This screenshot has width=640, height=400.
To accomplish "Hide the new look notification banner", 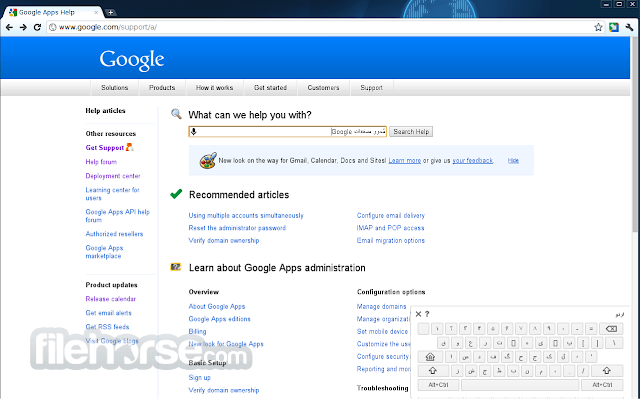I will pyautogui.click(x=513, y=160).
